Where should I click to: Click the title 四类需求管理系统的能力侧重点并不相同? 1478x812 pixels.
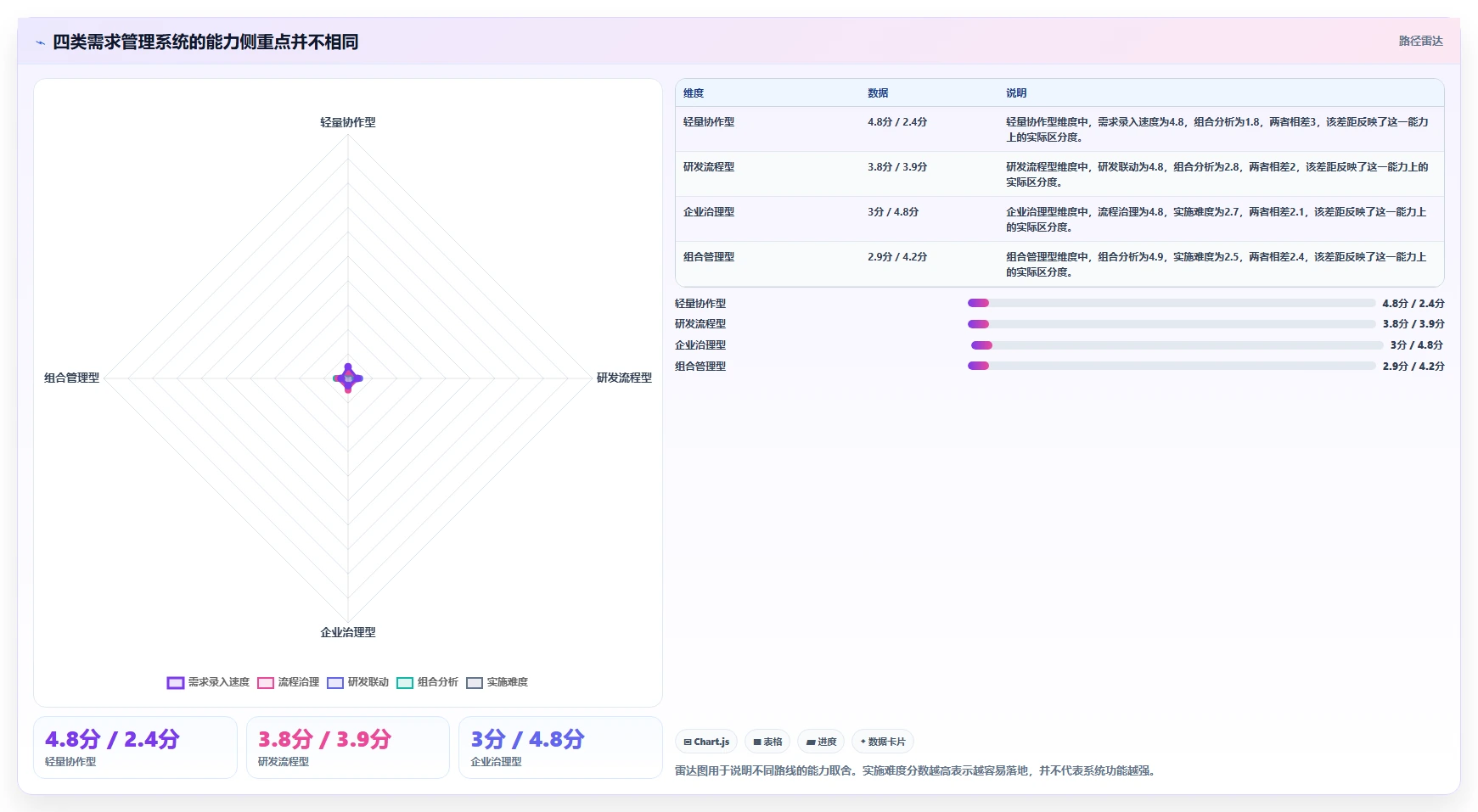(x=205, y=42)
